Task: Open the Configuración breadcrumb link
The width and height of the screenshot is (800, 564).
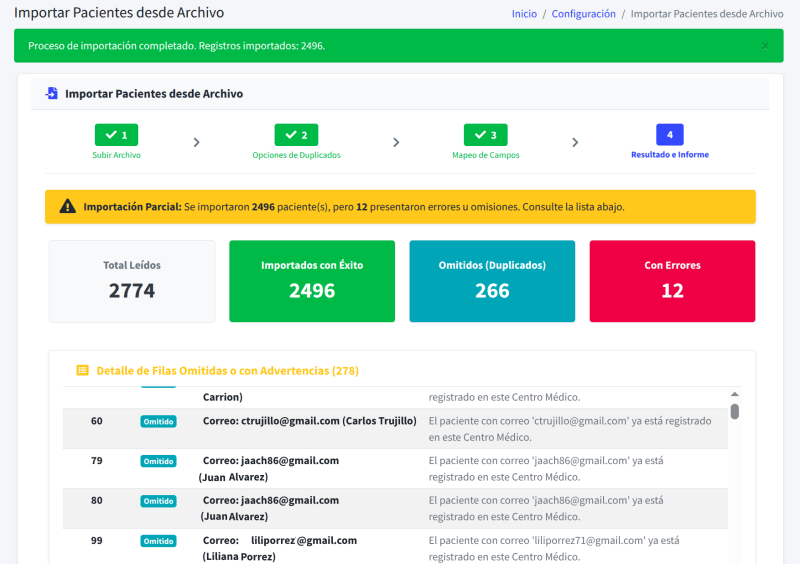Action: [583, 14]
